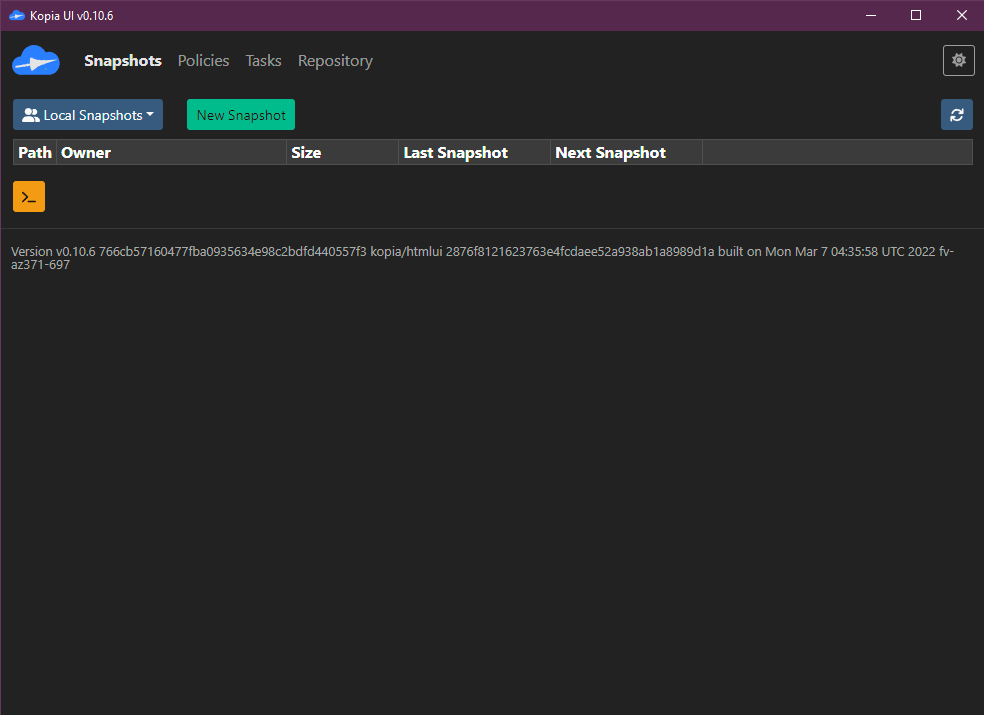
Task: Sort by the Owner column header
Action: 86,153
